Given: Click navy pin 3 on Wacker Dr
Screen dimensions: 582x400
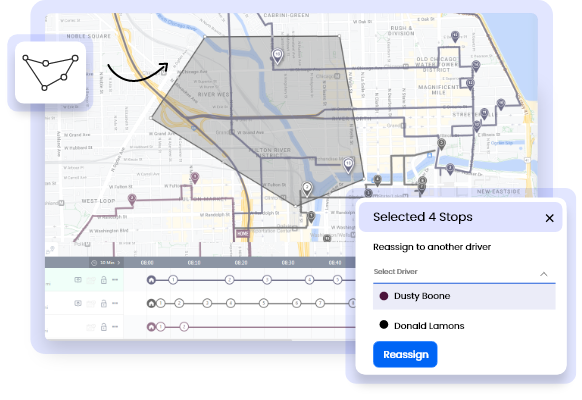Looking at the screenshot, I should pyautogui.click(x=450, y=169).
